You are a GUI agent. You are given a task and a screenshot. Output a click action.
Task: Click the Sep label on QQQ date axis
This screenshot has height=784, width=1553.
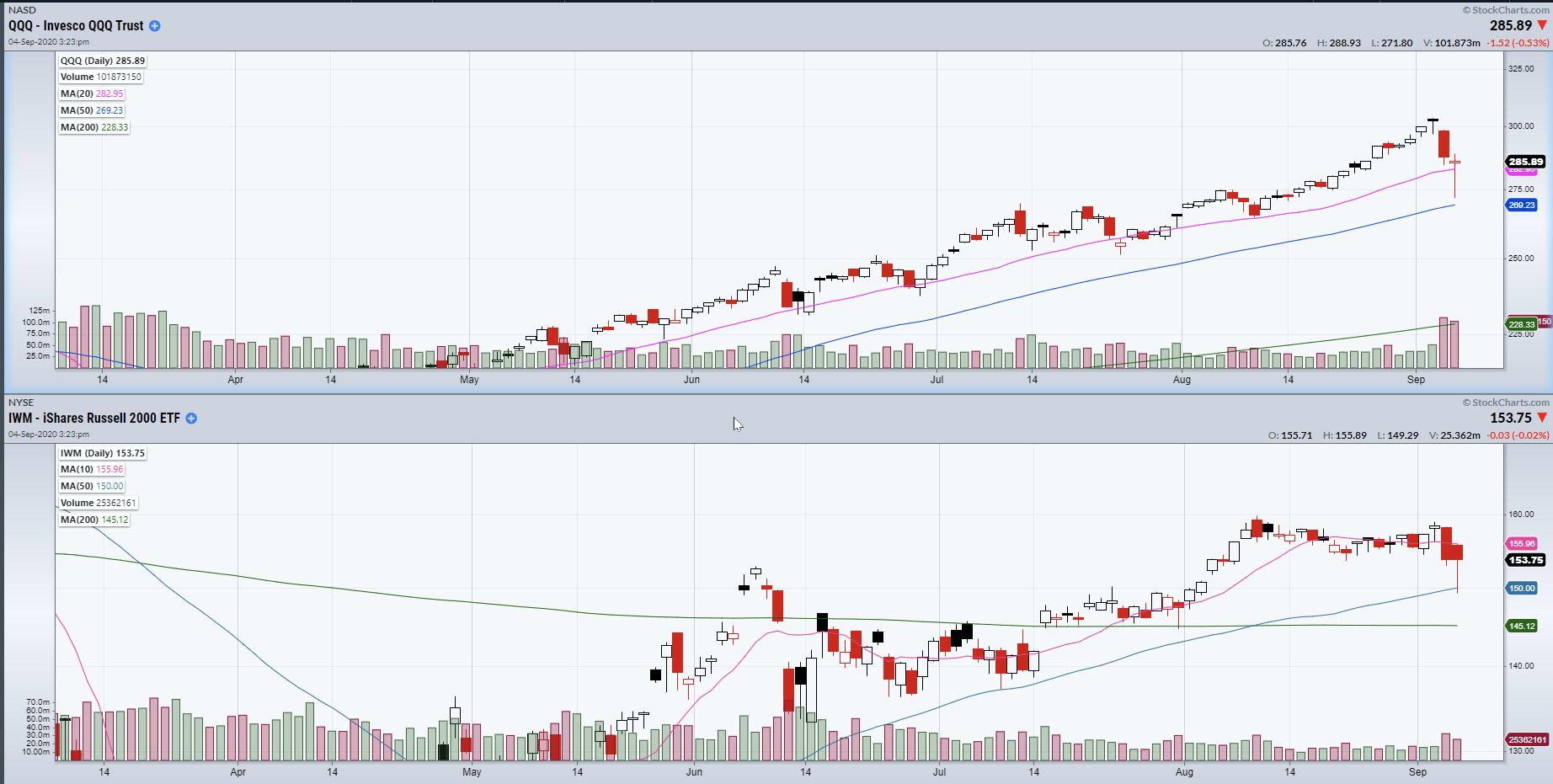[x=1416, y=380]
